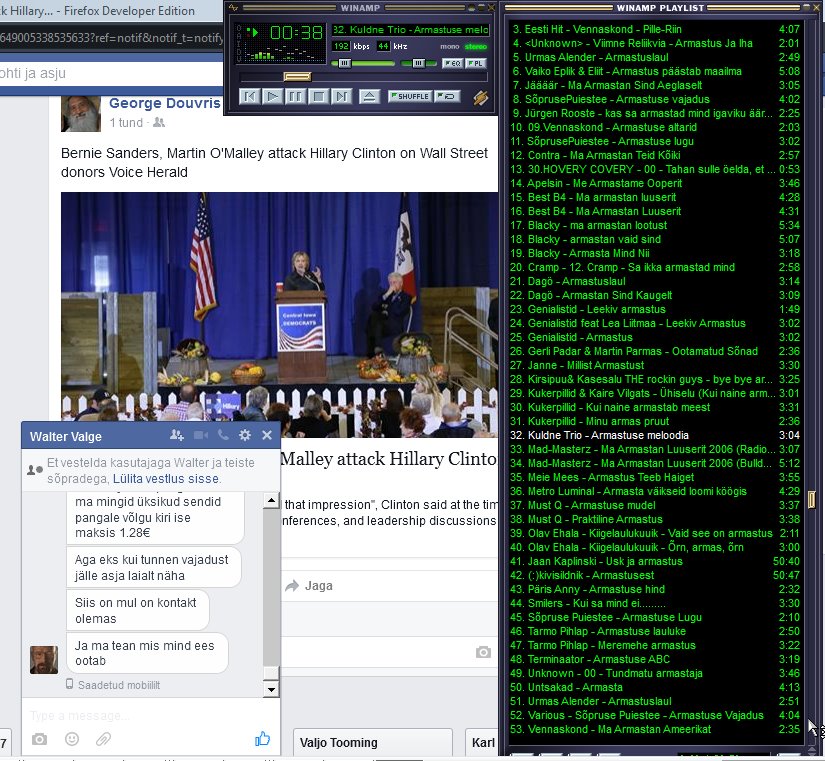Open the Karl chat tab
Viewport: 825px width, 761px height.
(x=481, y=743)
